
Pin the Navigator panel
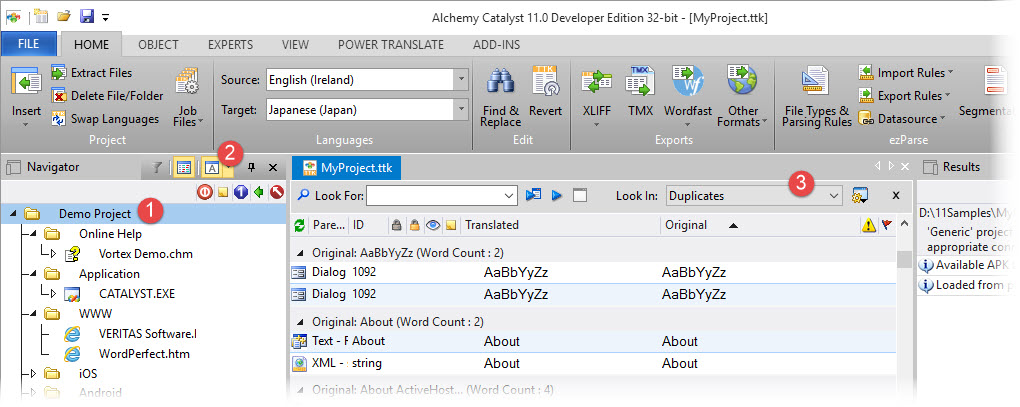(x=252, y=168)
